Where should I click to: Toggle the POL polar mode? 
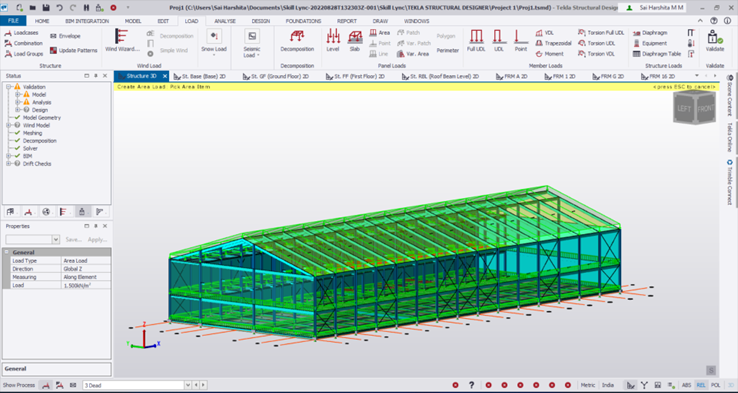pyautogui.click(x=715, y=385)
